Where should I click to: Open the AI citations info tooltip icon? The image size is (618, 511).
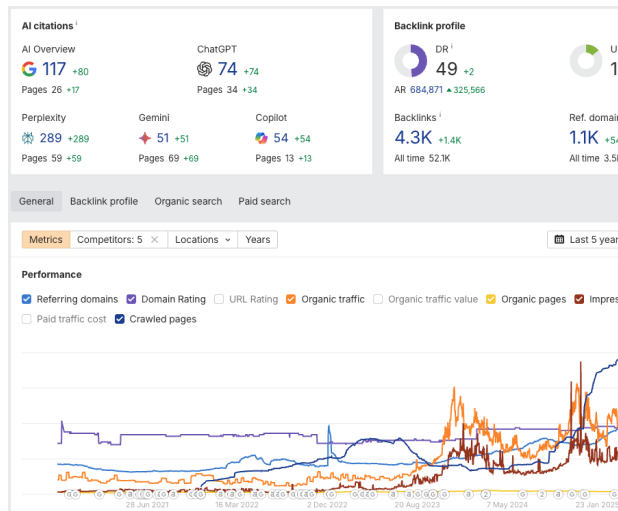coord(76,22)
